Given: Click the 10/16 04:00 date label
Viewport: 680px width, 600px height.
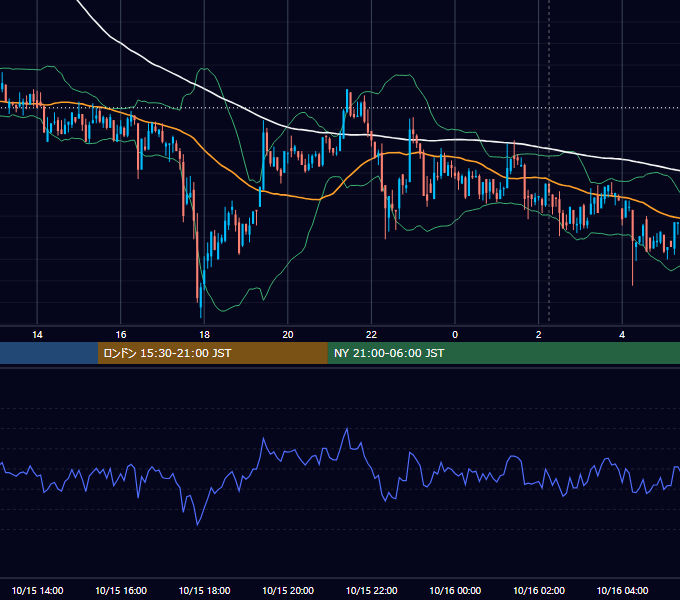Looking at the screenshot, I should [622, 590].
